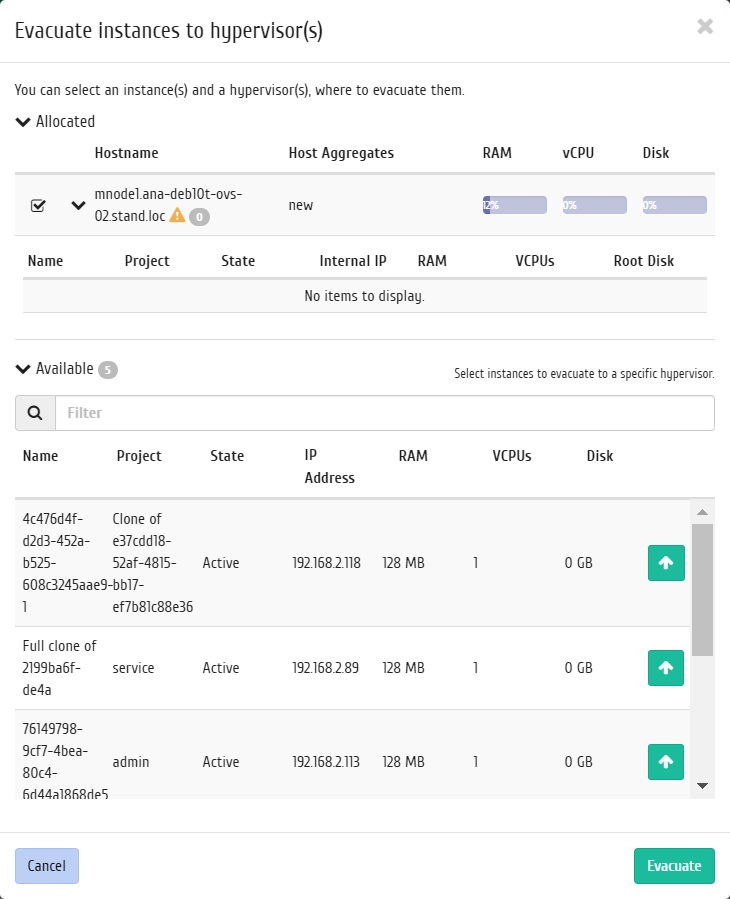Click the search magnifier icon by Filter
This screenshot has height=899, width=730.
[x=35, y=413]
